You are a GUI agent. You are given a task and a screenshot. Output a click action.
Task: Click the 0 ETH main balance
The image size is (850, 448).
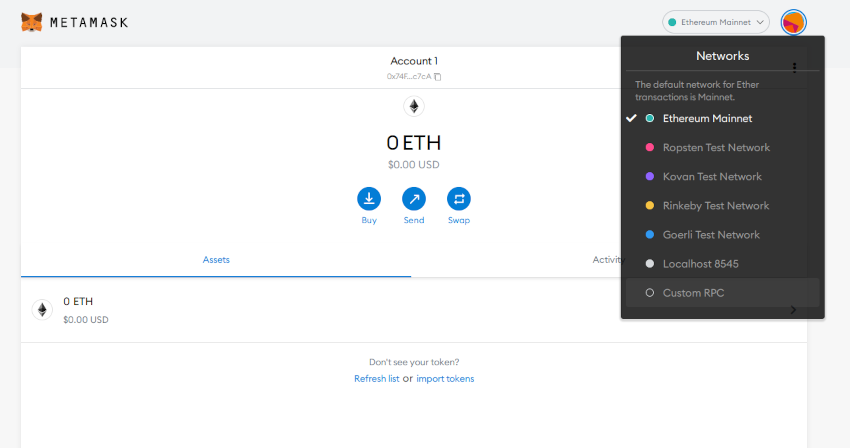(x=414, y=143)
